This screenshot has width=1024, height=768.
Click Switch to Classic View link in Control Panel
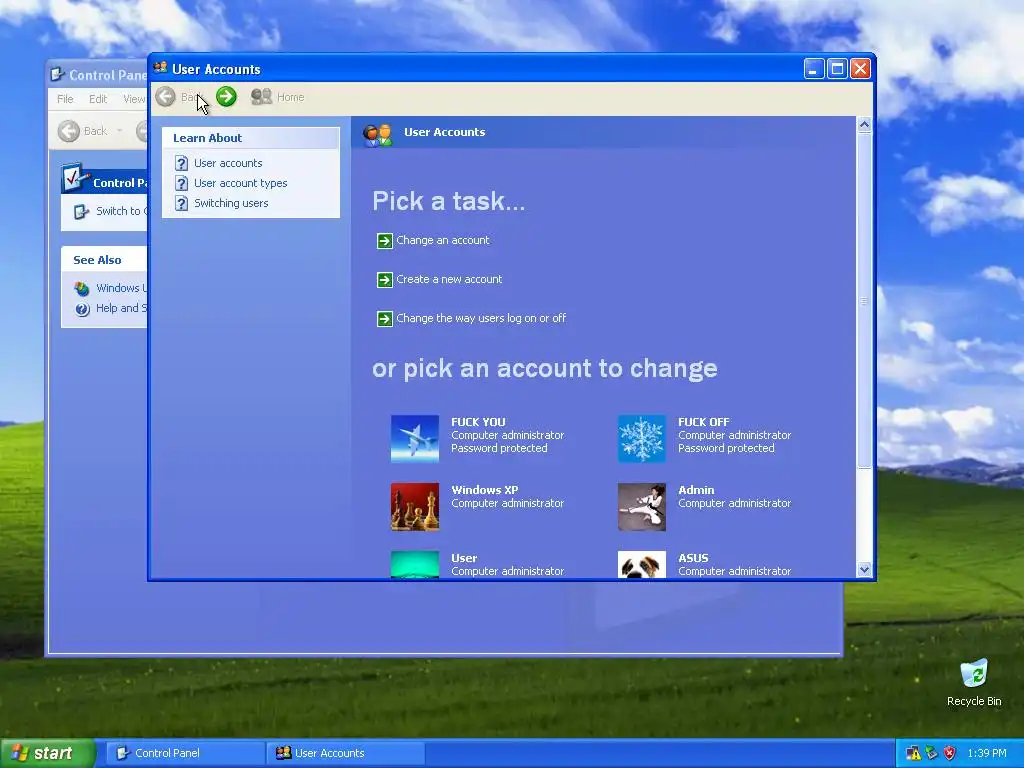point(121,211)
